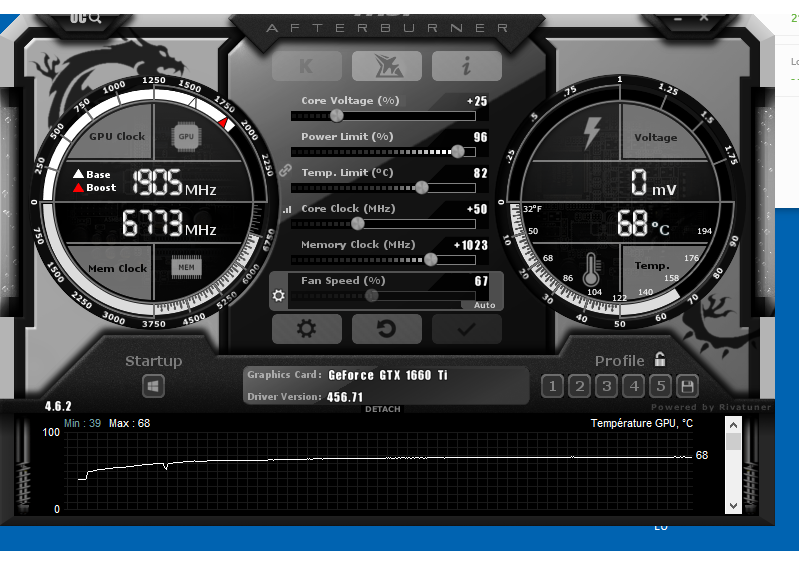
Task: Click the Max : 68 graph label
Action: coord(129,423)
